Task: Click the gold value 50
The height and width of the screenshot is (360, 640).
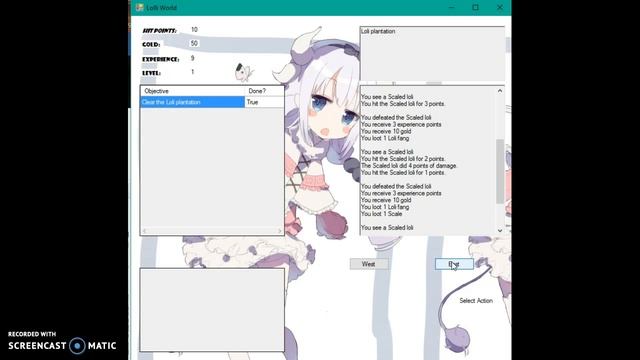Action: [x=194, y=43]
